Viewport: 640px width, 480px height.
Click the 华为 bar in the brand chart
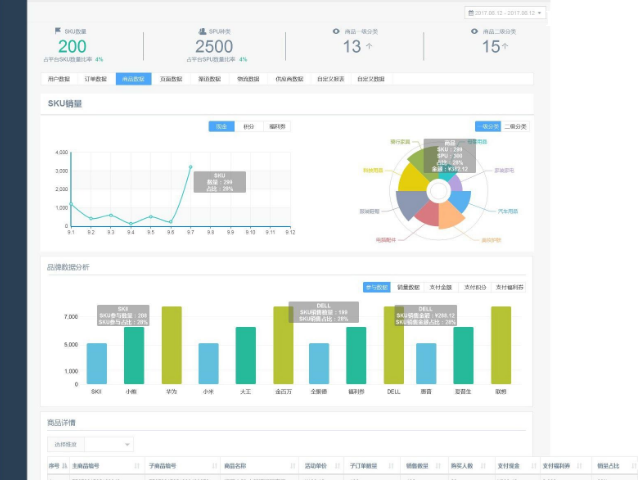[171, 345]
